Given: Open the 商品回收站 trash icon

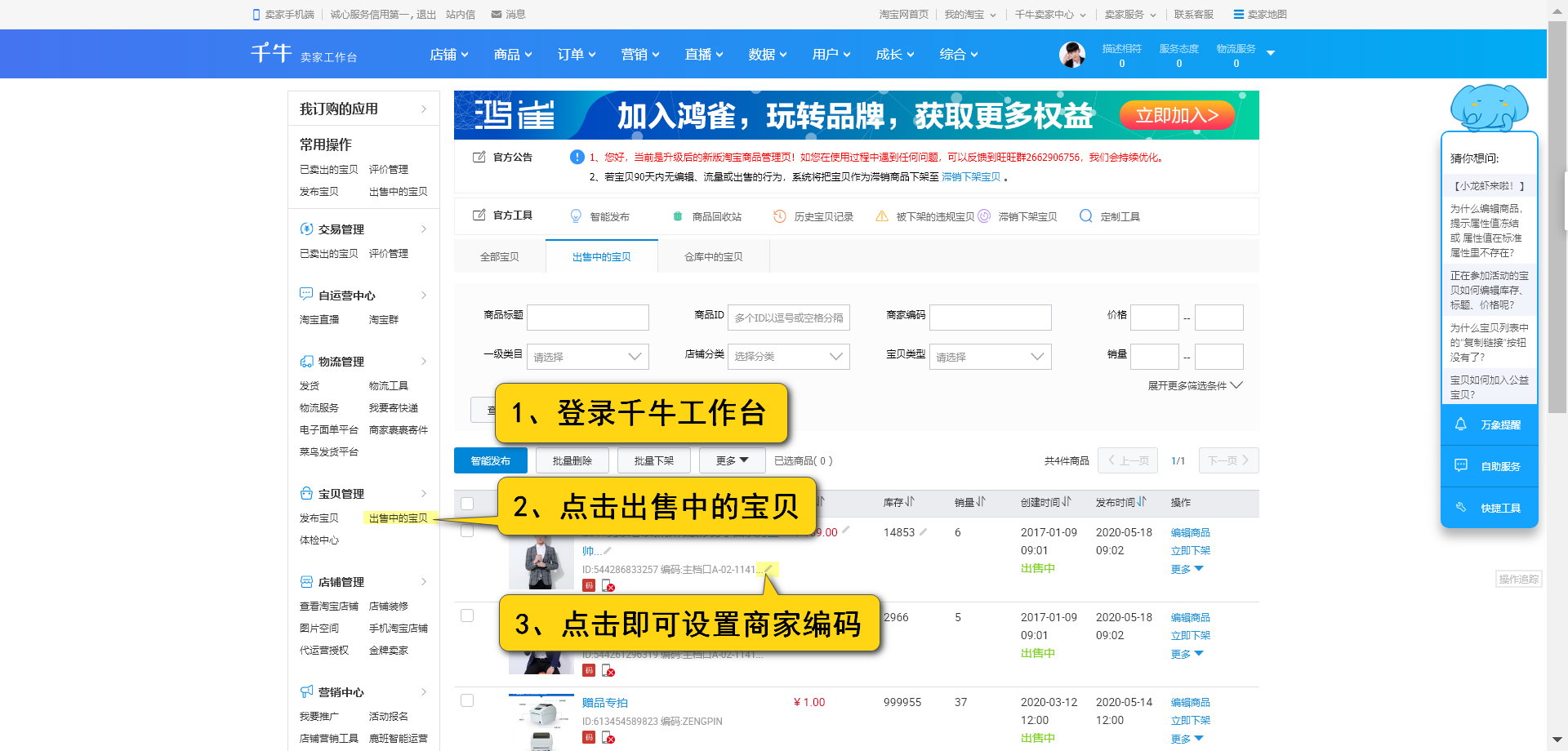Looking at the screenshot, I should [x=678, y=216].
